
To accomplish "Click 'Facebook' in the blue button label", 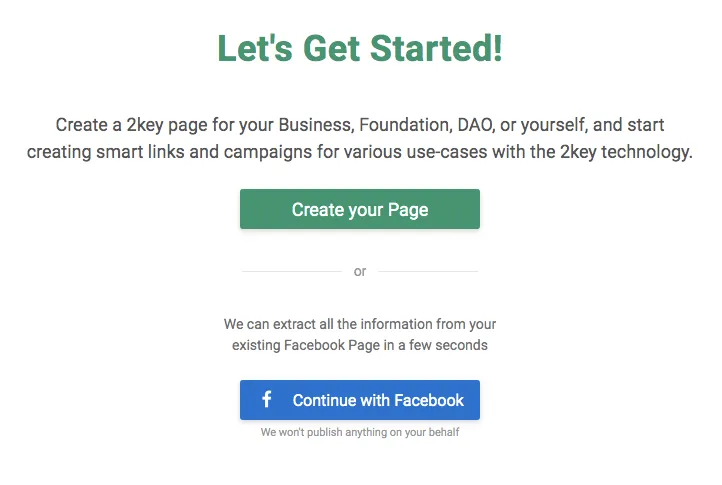I will [x=429, y=400].
